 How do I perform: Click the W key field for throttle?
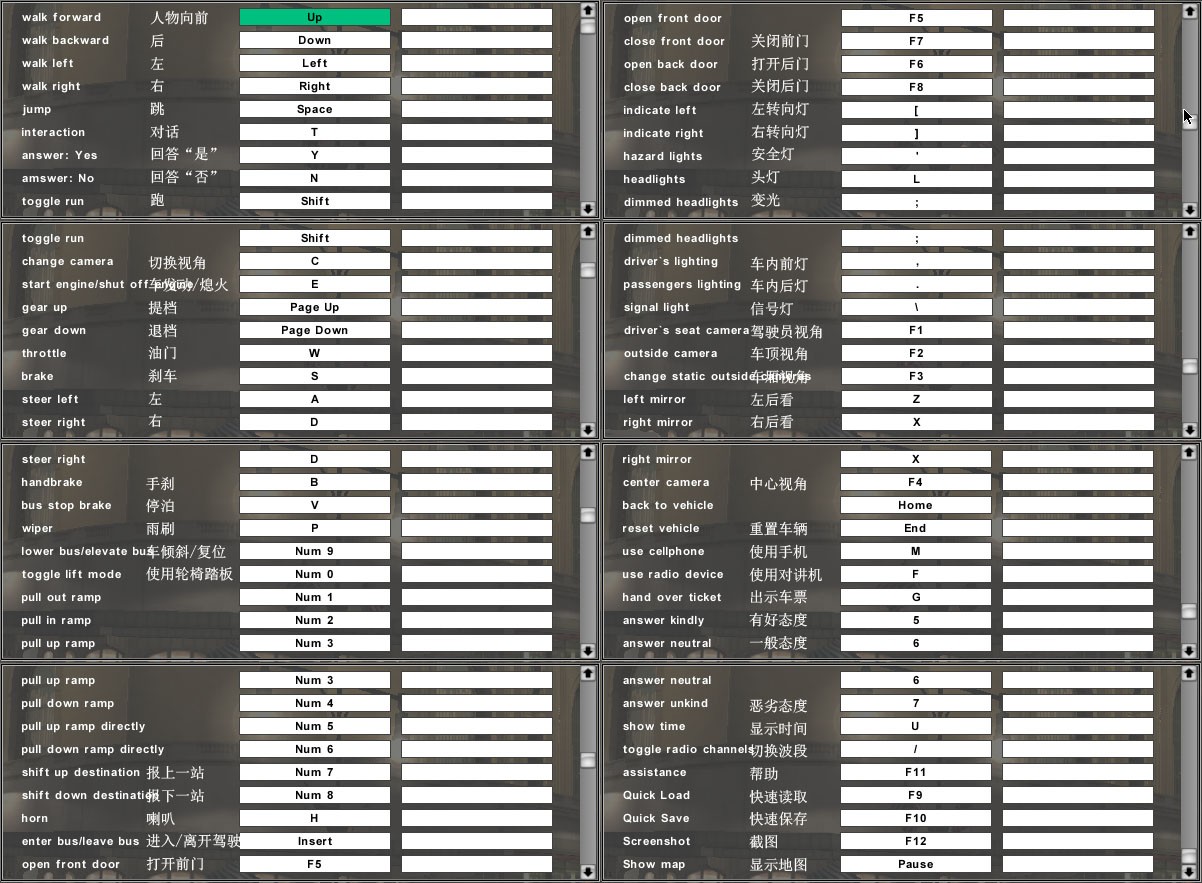315,353
